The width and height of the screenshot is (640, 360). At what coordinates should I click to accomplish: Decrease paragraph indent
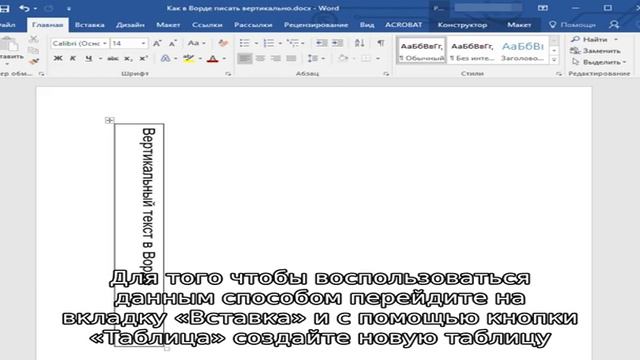point(322,43)
